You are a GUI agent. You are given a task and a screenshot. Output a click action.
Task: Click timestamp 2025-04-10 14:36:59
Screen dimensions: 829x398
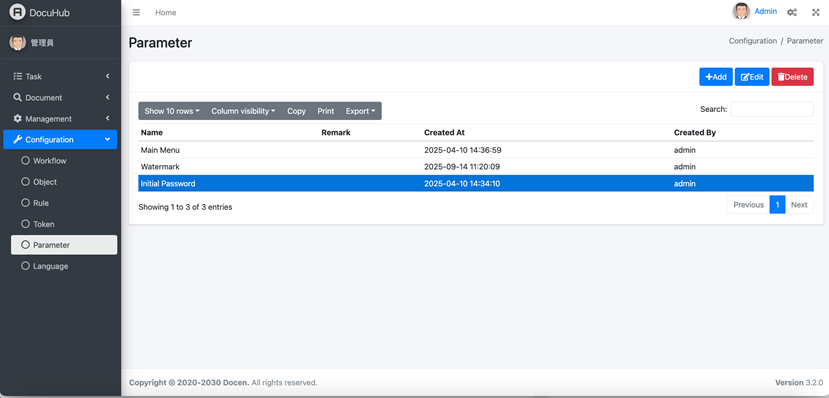click(x=463, y=150)
